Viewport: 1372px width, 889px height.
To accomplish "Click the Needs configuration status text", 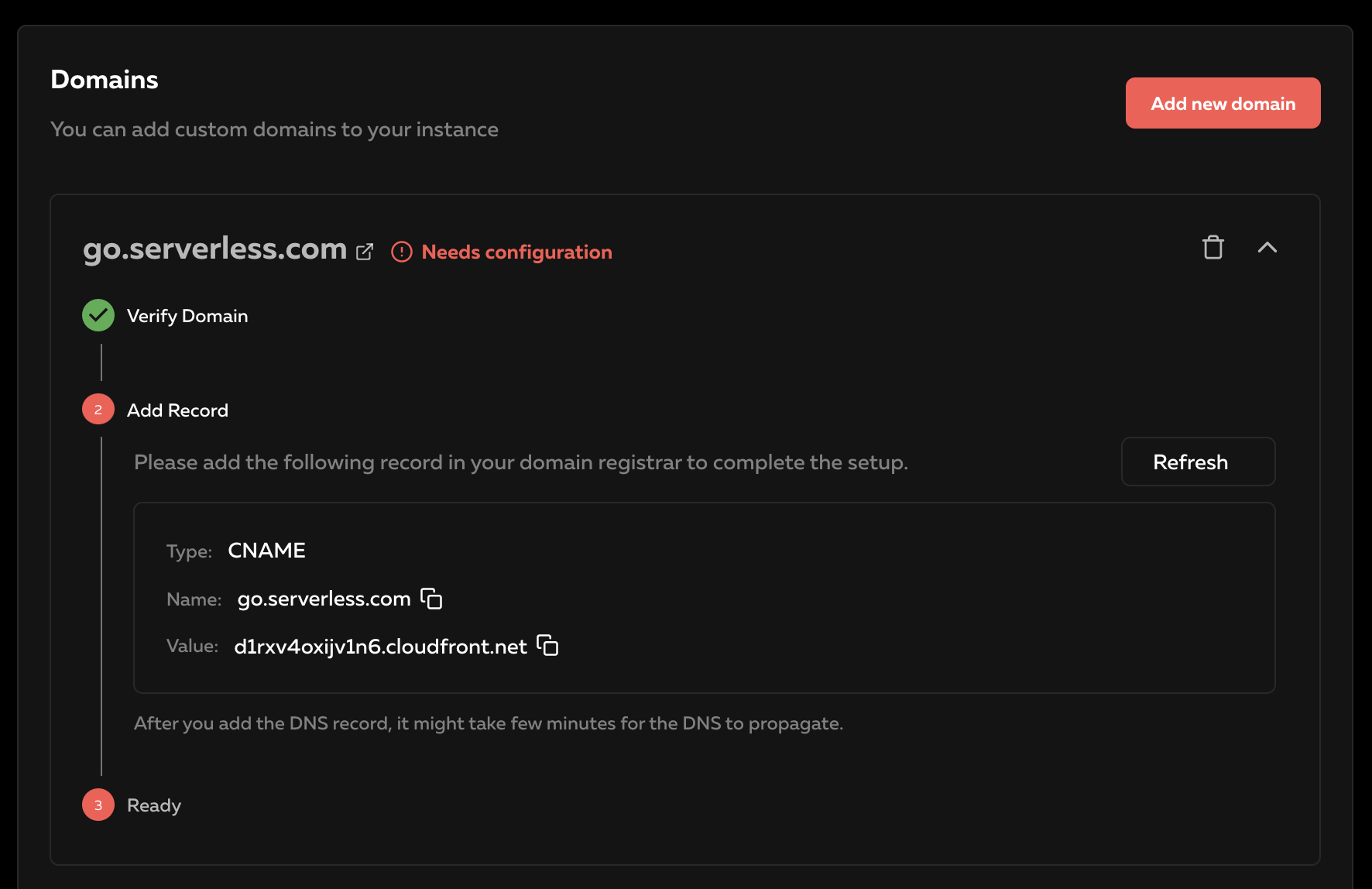I will coord(516,252).
